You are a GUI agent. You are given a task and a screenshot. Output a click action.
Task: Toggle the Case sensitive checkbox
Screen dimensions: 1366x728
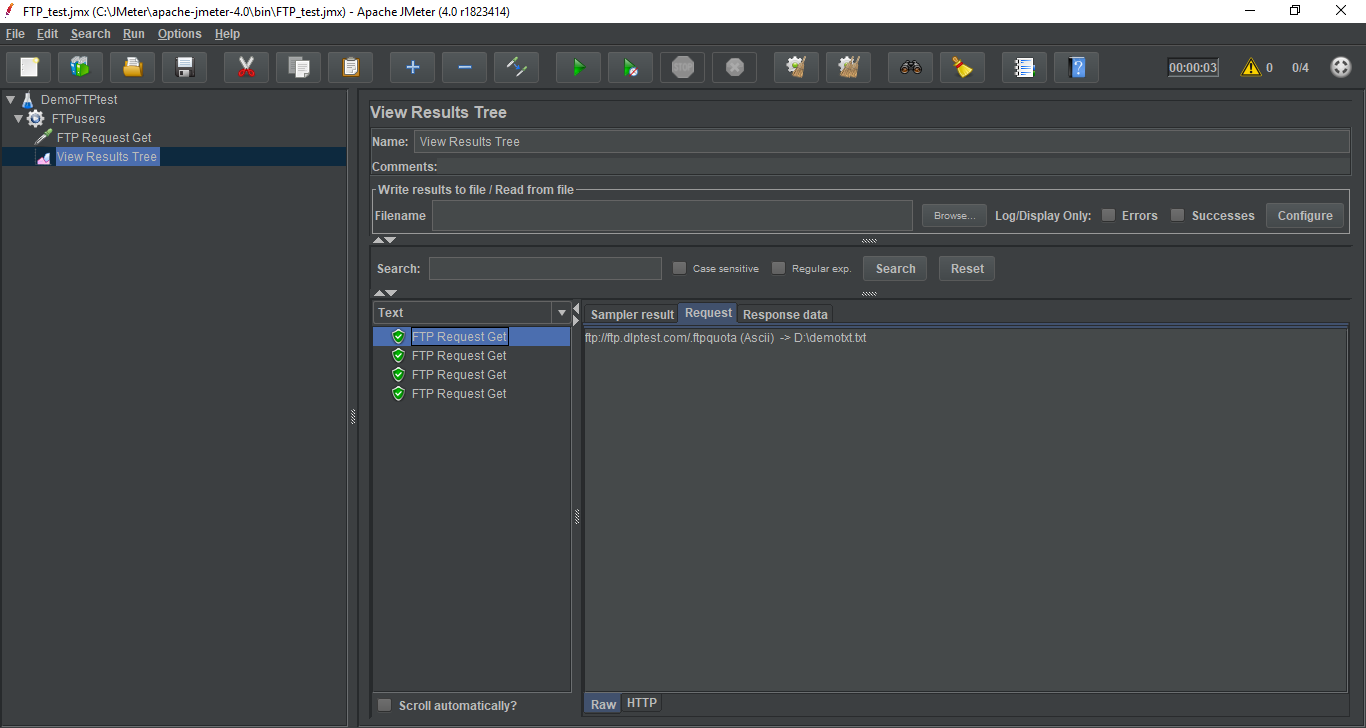pyautogui.click(x=679, y=268)
